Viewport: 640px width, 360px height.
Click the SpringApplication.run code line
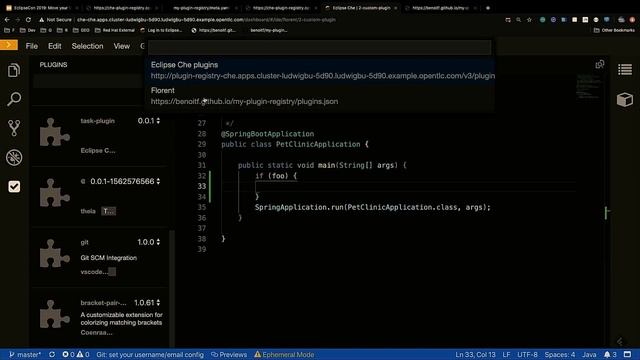[373, 207]
